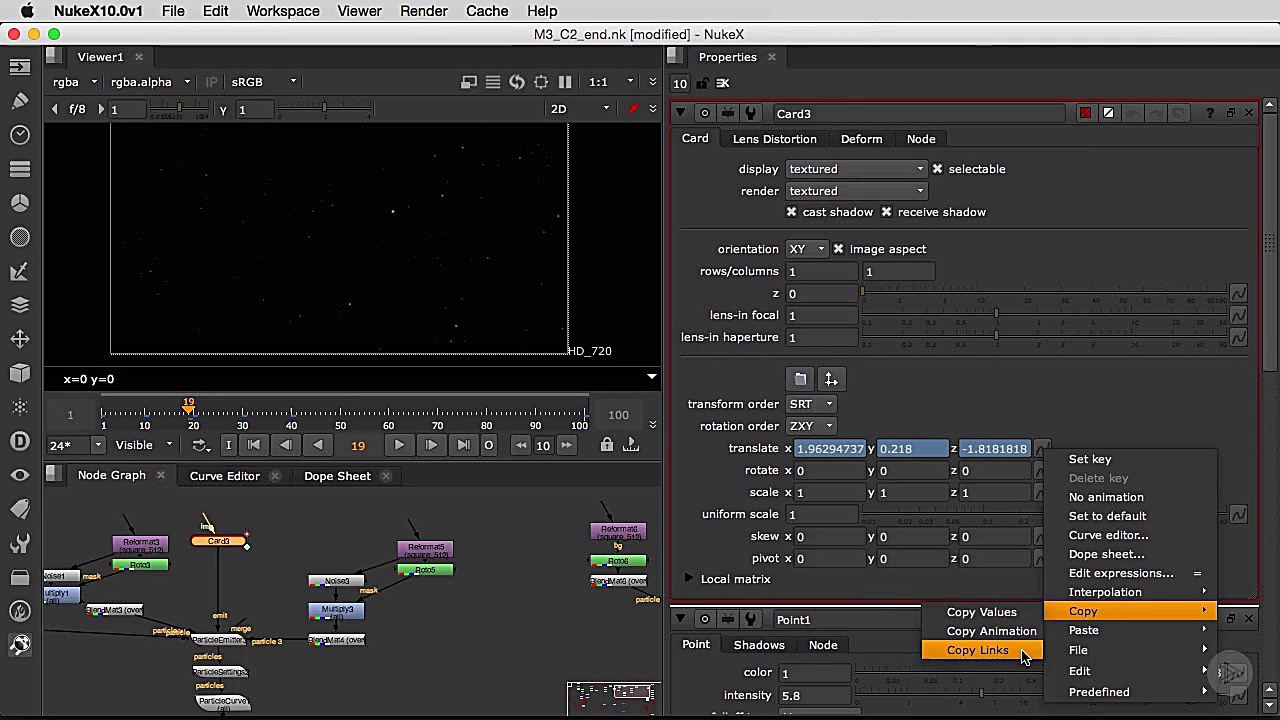Choose Copy Links from the submenu
Screen dimensions: 1280x720
tap(977, 650)
